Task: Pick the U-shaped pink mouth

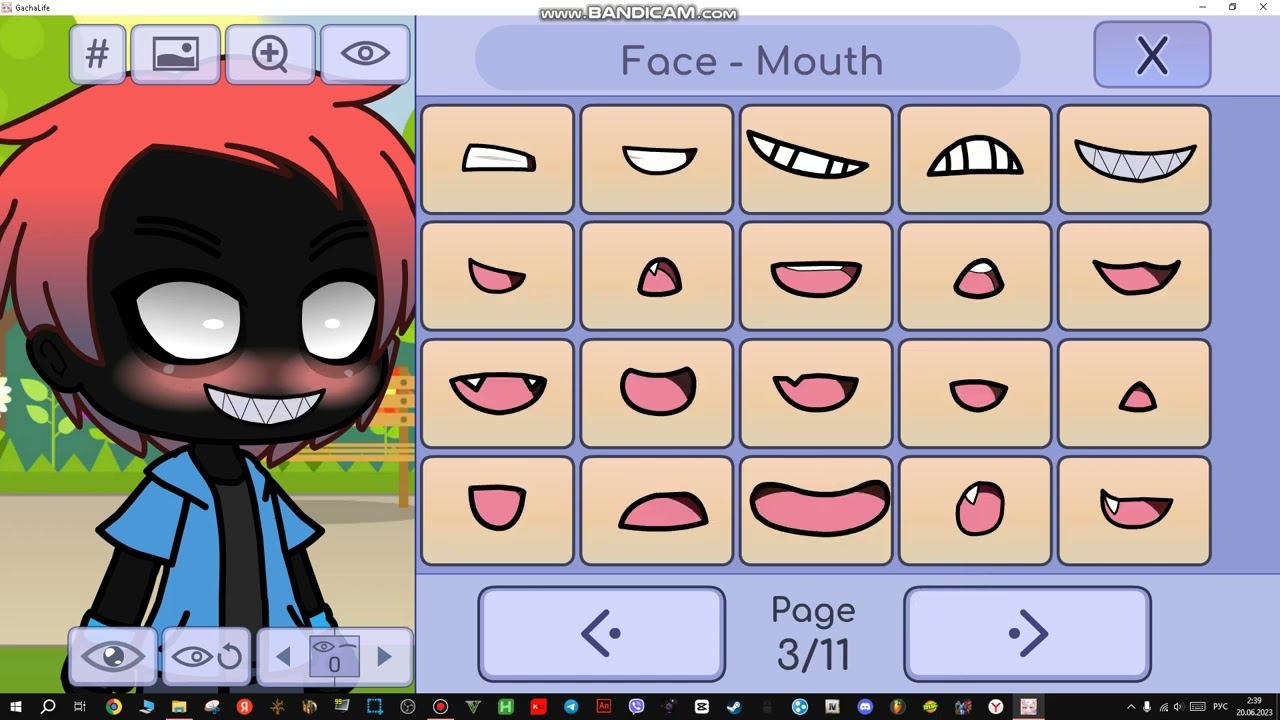Action: pos(498,510)
